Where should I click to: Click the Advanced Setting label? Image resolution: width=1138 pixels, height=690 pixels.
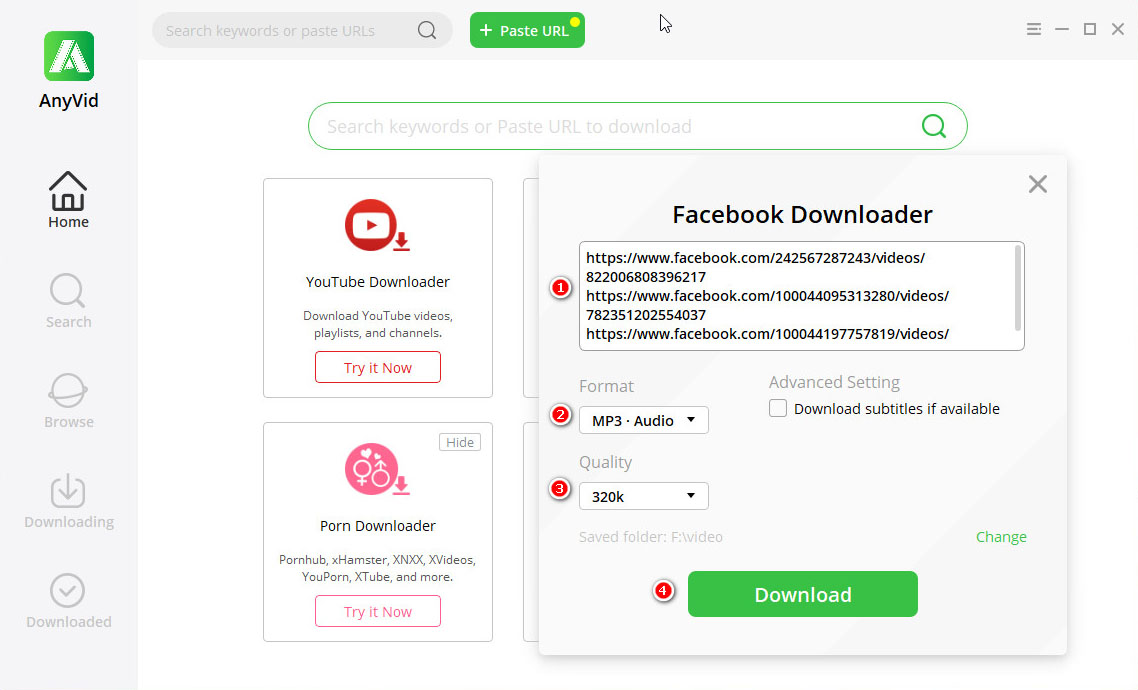click(834, 382)
